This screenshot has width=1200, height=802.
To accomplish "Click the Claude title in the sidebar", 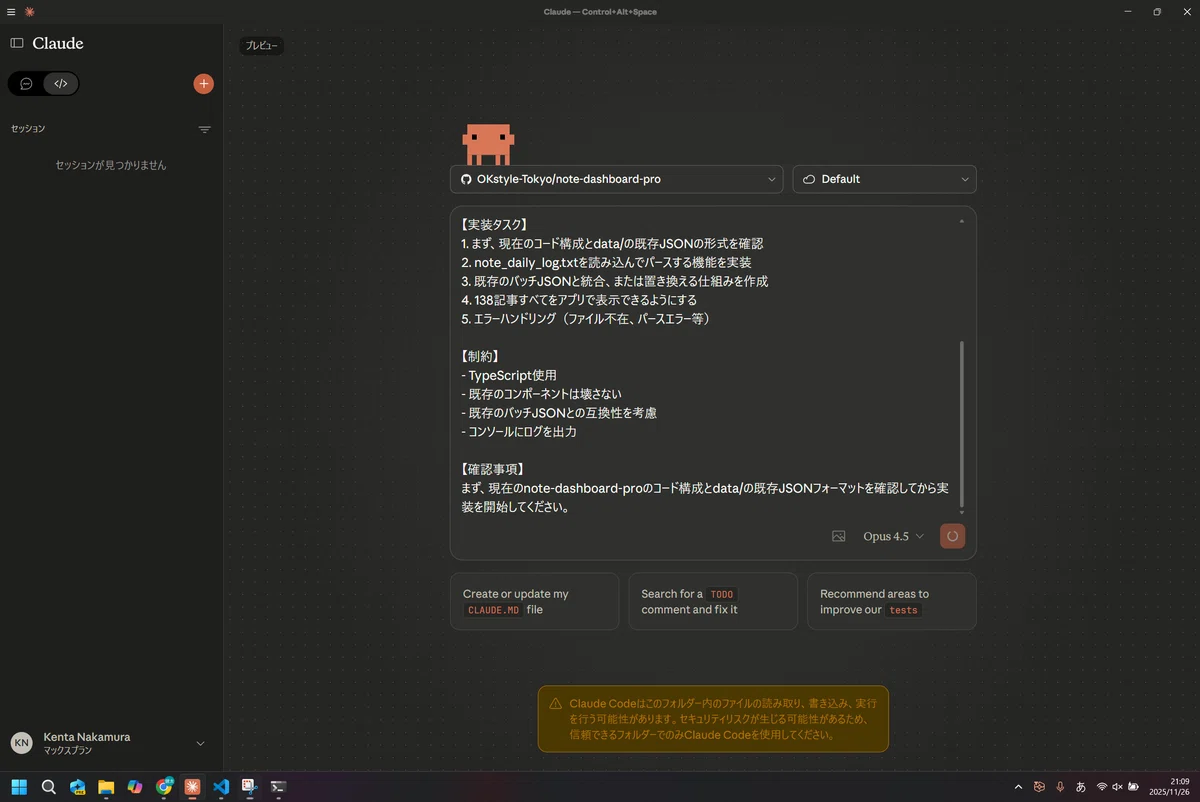I will pyautogui.click(x=58, y=43).
